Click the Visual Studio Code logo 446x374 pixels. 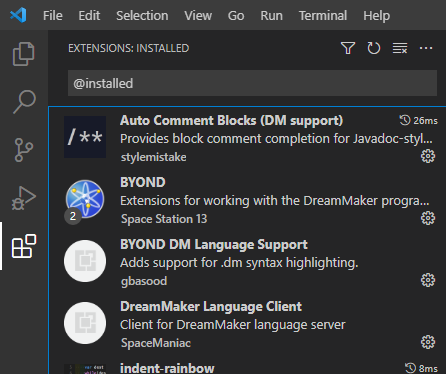pyautogui.click(x=18, y=15)
